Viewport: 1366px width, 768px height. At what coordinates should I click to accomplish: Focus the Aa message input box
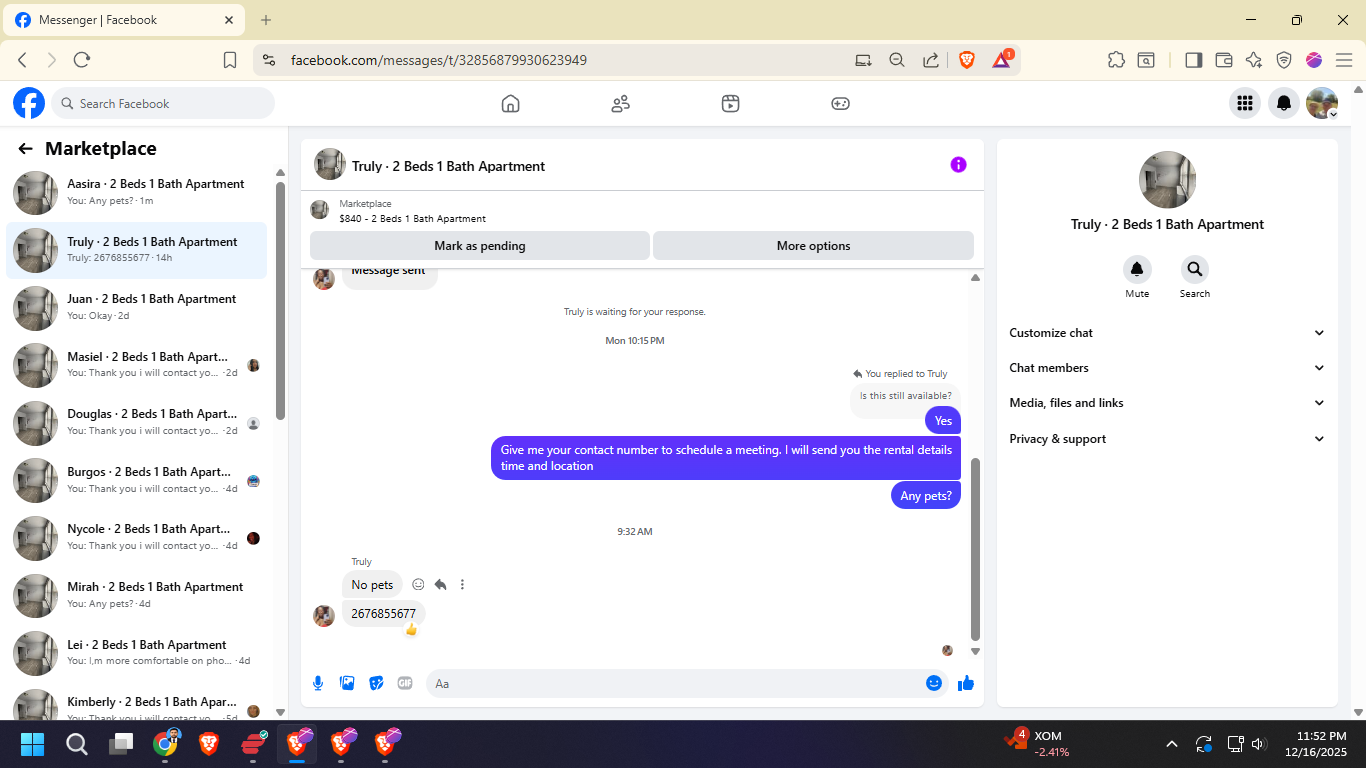click(x=675, y=683)
